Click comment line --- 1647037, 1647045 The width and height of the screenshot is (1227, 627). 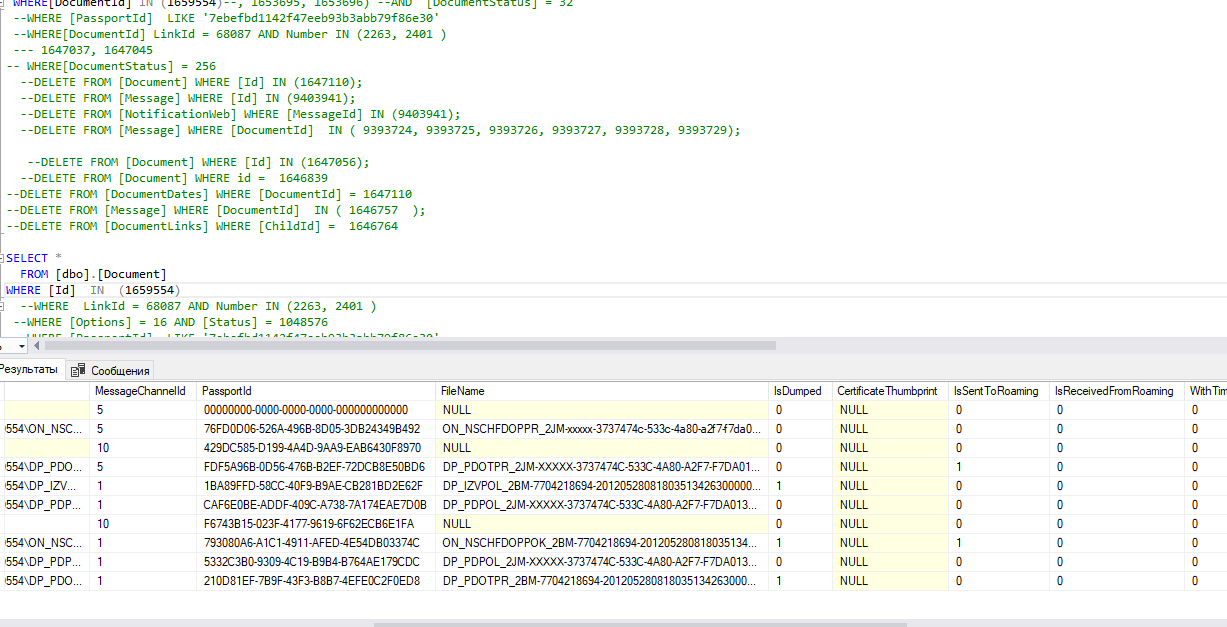click(x=83, y=50)
